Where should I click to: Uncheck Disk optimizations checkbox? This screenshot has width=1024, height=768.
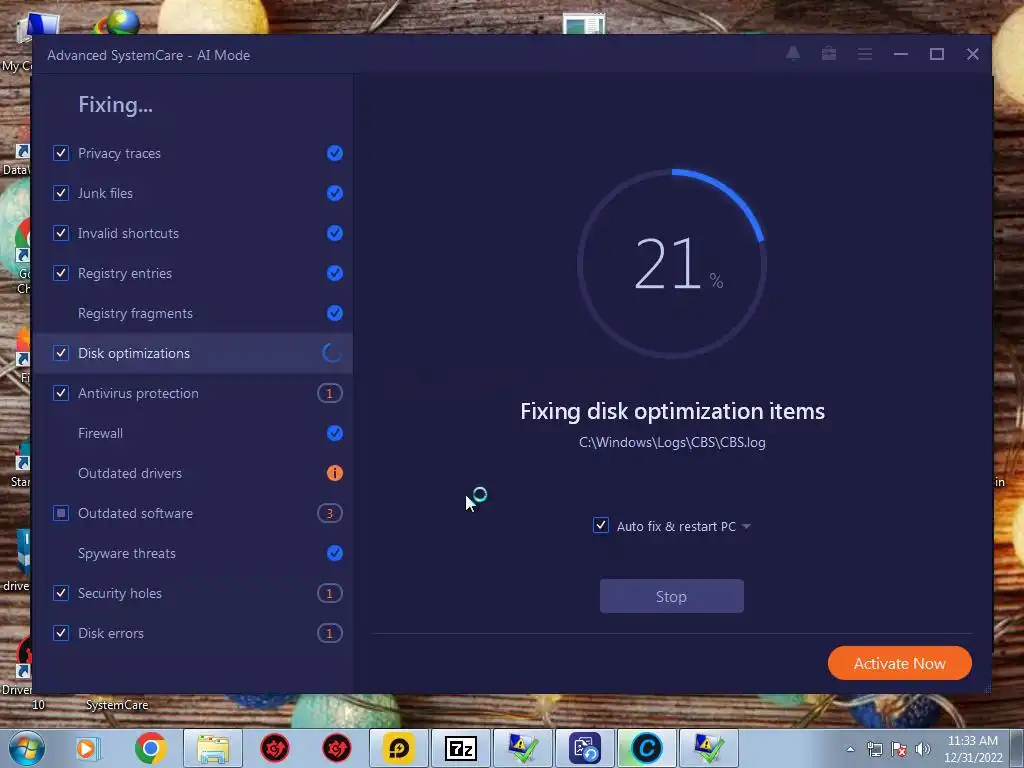[61, 353]
